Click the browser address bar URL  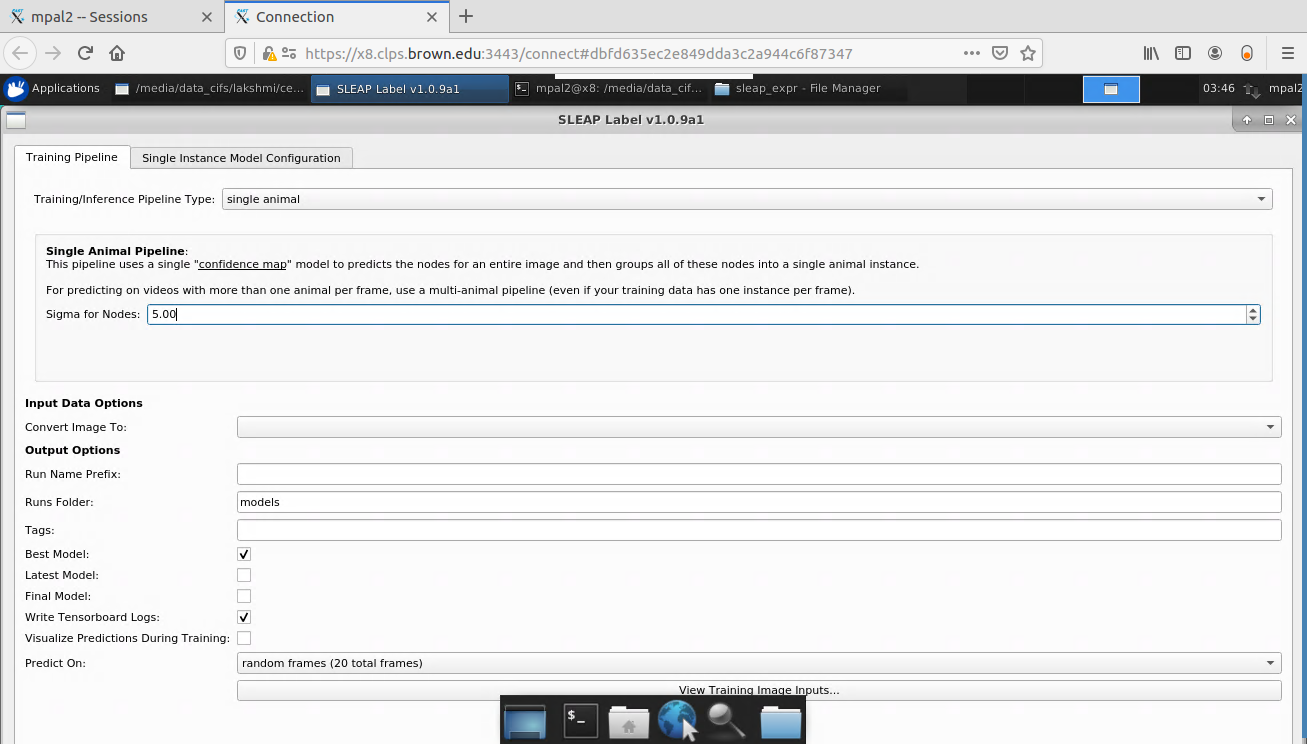pyautogui.click(x=578, y=53)
